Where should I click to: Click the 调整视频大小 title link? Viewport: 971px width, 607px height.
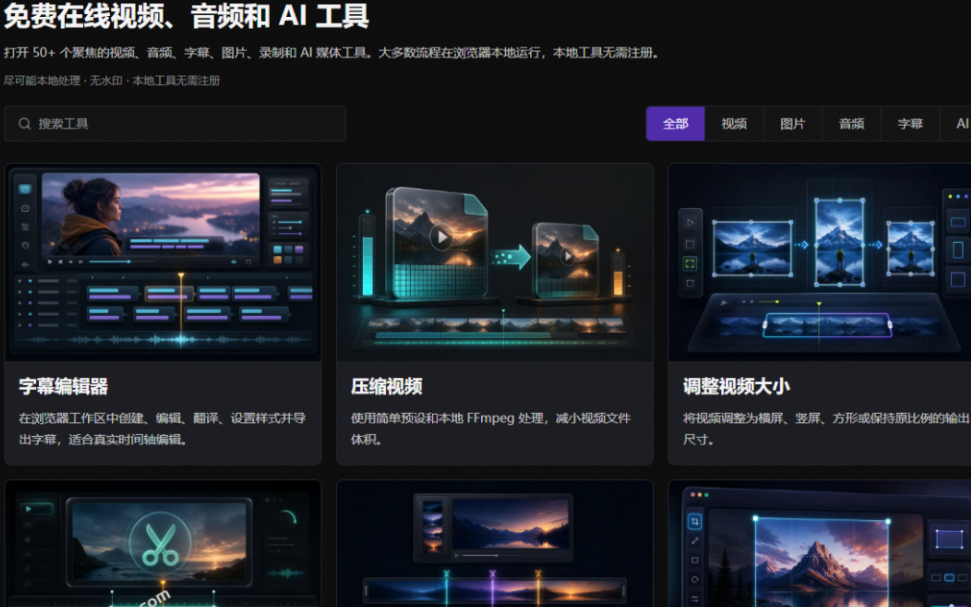click(x=736, y=386)
